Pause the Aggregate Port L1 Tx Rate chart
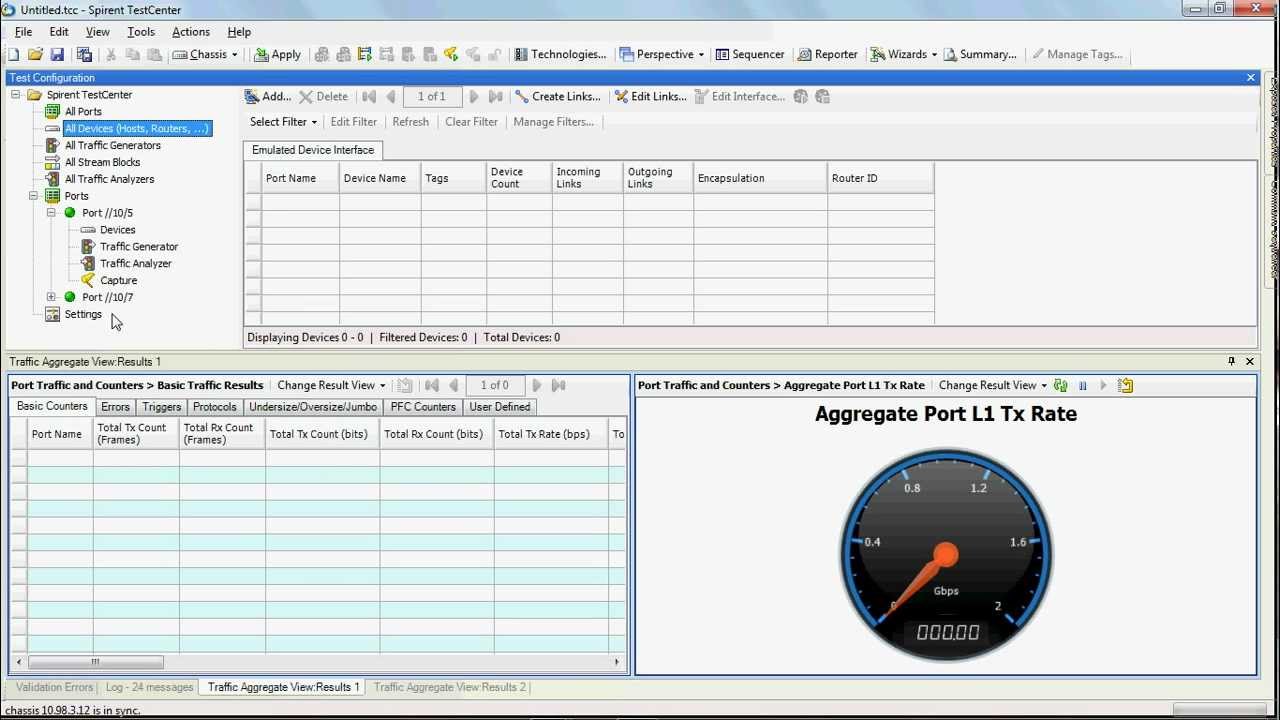This screenshot has height=720, width=1280. [1082, 385]
